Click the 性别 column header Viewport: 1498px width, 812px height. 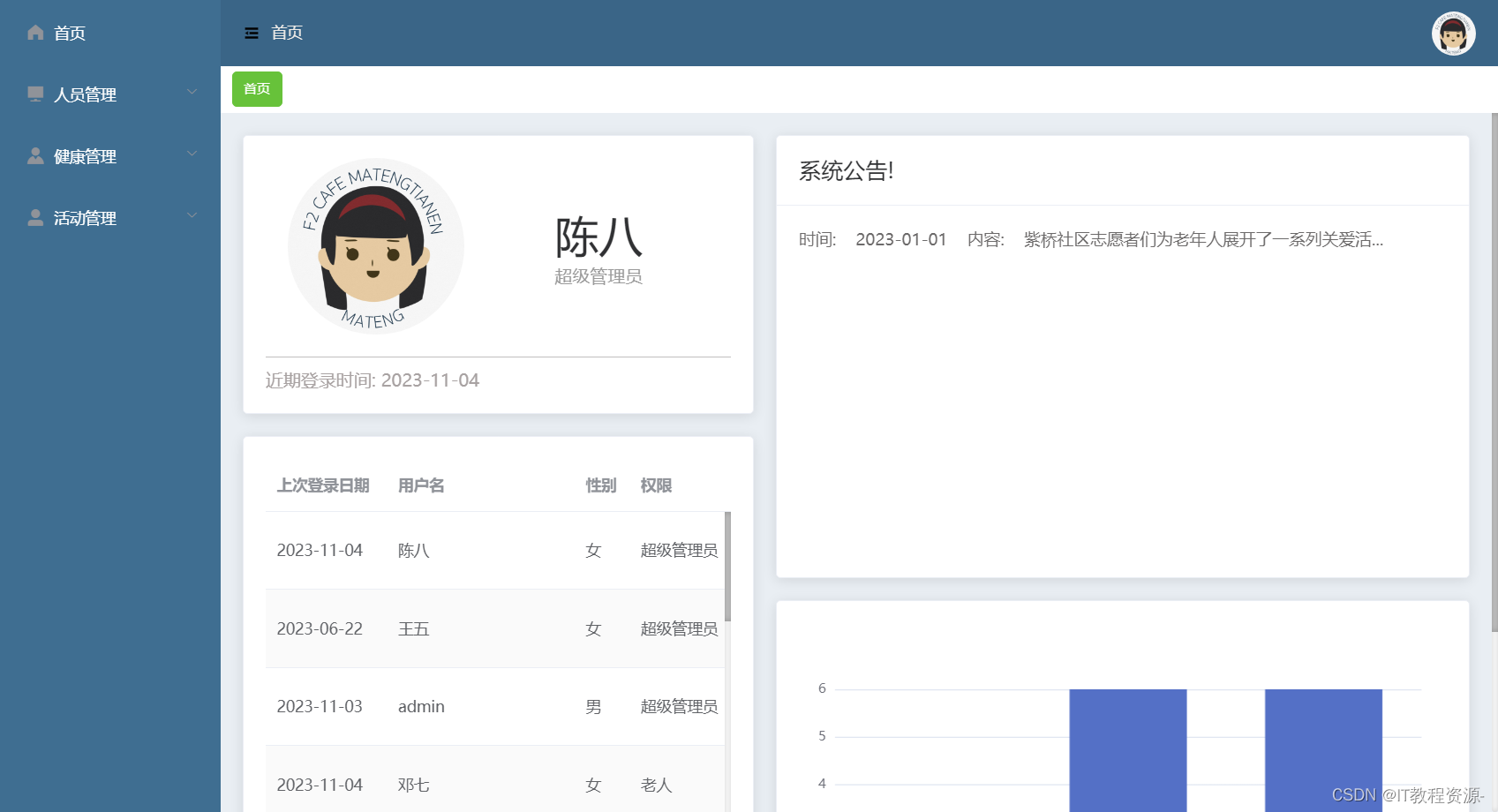pos(601,485)
